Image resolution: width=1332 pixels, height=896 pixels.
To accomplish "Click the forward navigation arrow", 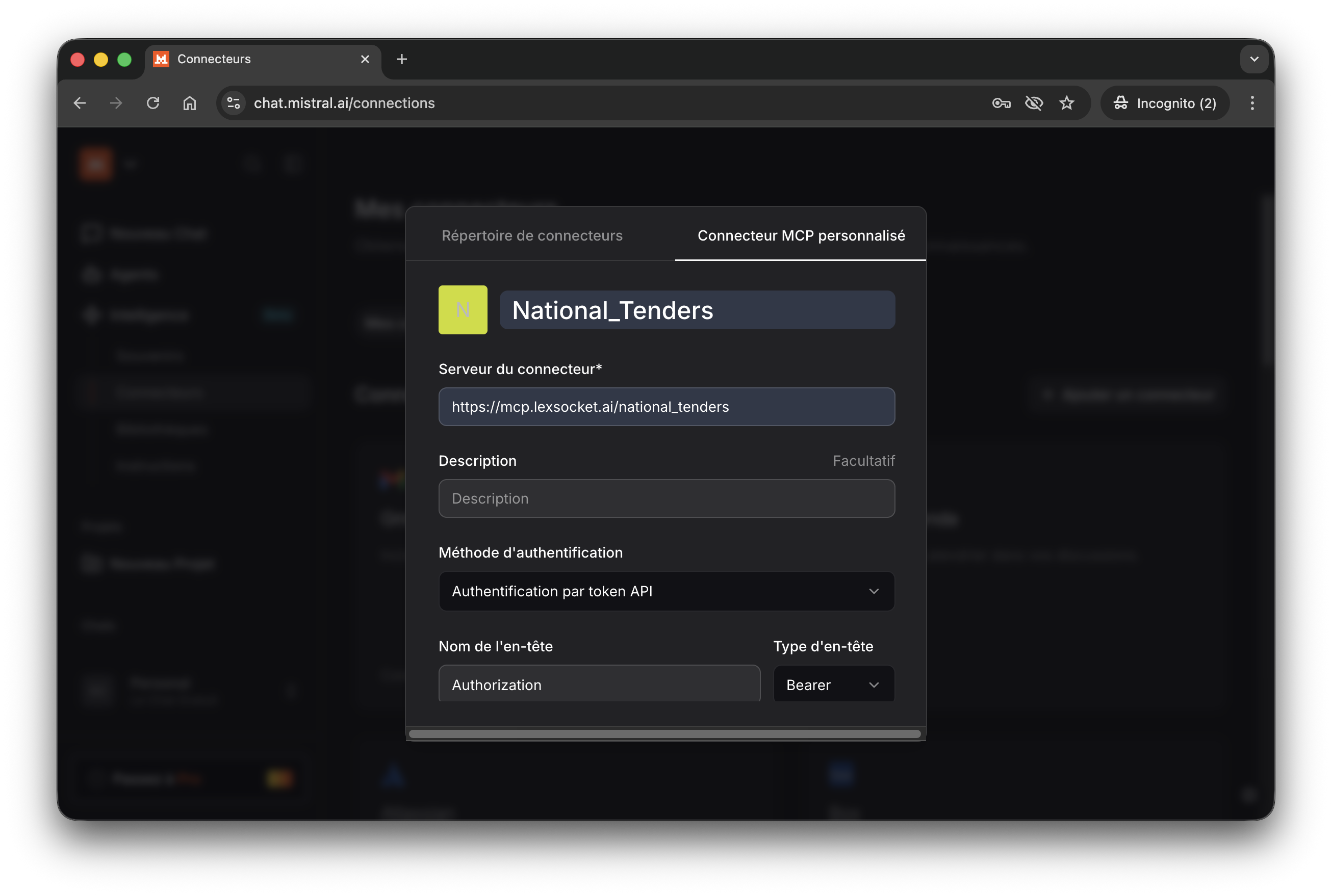I will point(115,103).
